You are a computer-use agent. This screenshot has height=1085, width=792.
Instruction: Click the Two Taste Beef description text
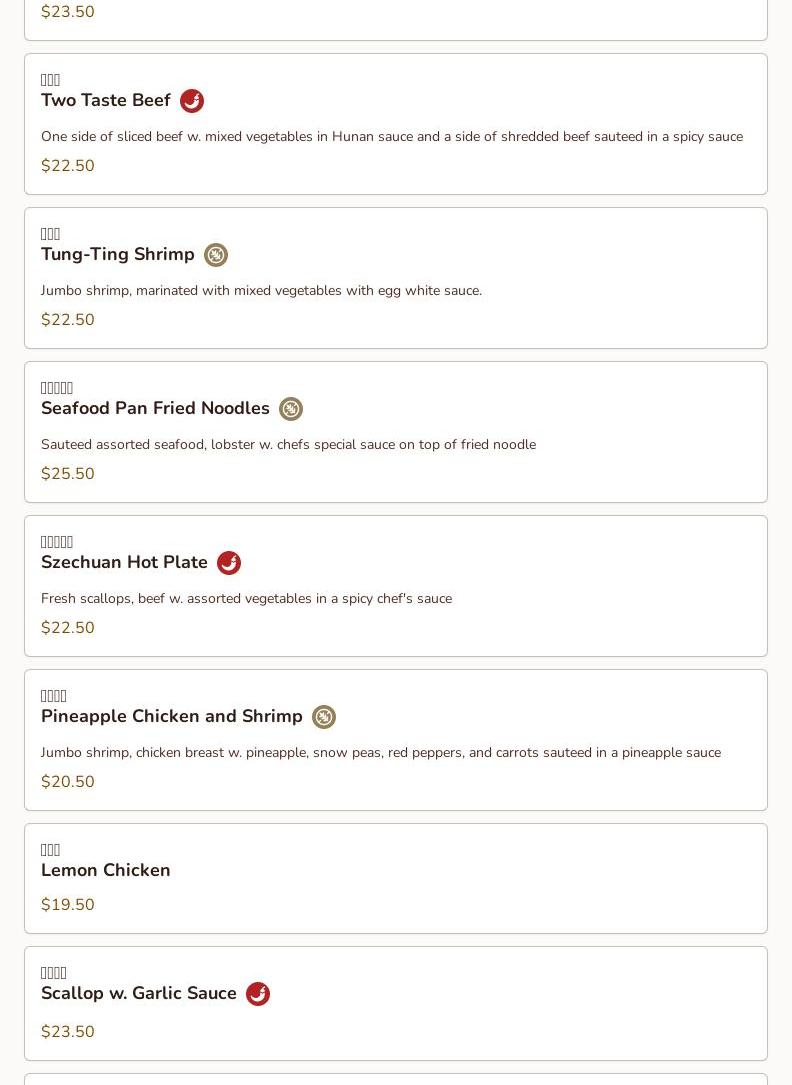click(x=392, y=137)
